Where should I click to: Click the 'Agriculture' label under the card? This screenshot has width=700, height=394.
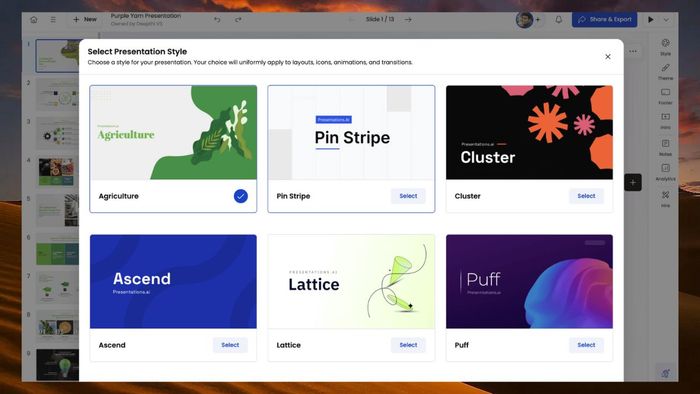click(x=118, y=196)
